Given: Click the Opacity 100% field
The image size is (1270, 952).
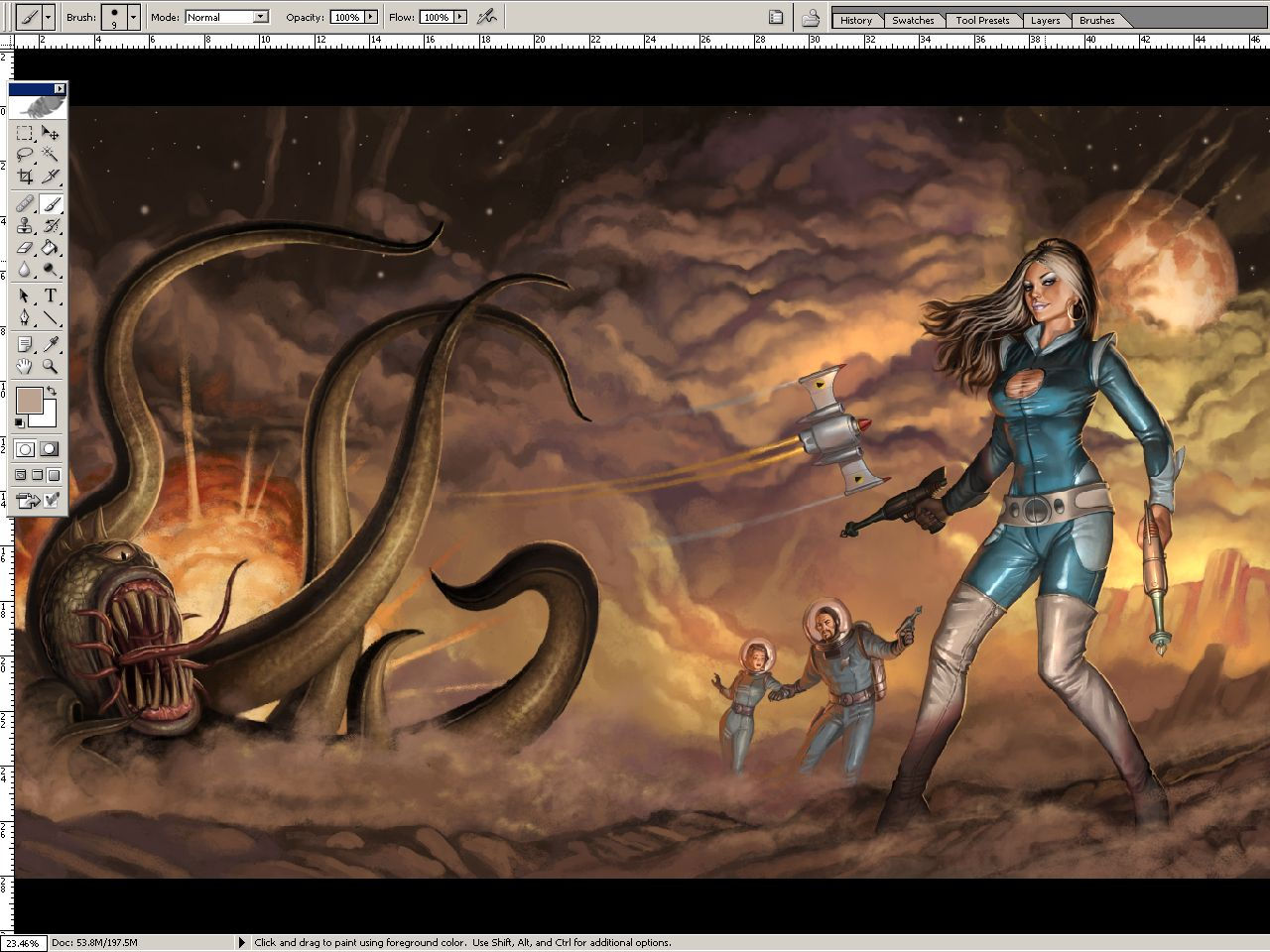Looking at the screenshot, I should click(346, 17).
